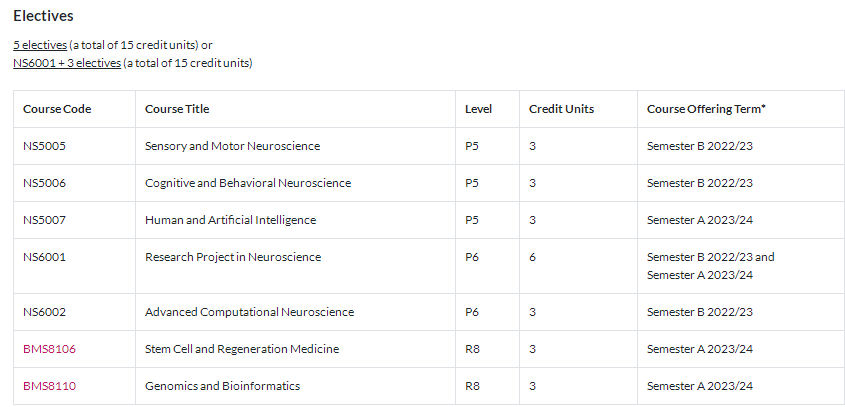Open the BMS8110 course link

pyautogui.click(x=49, y=386)
